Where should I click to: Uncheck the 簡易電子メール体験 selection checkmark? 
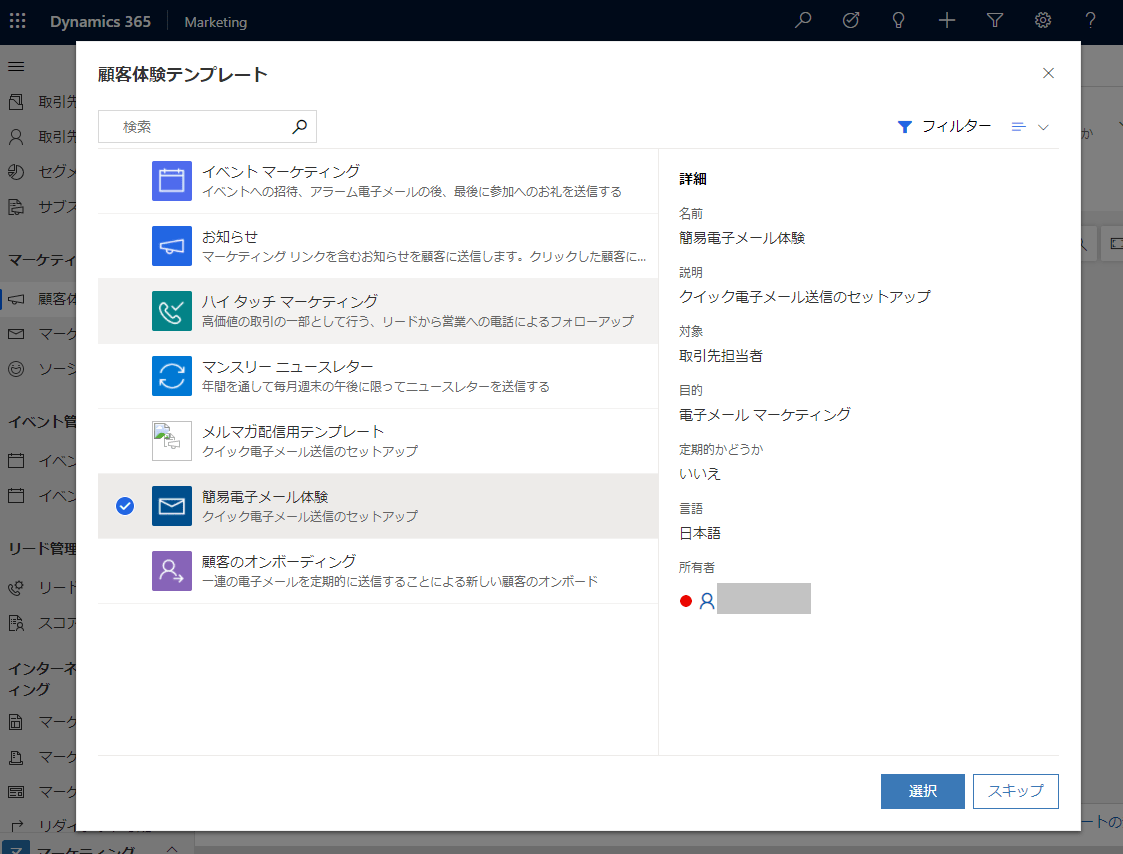[125, 506]
